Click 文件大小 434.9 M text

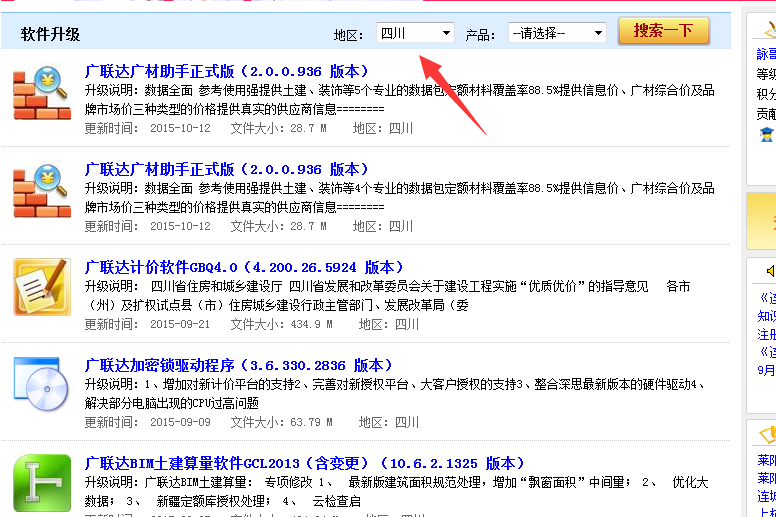point(281,324)
